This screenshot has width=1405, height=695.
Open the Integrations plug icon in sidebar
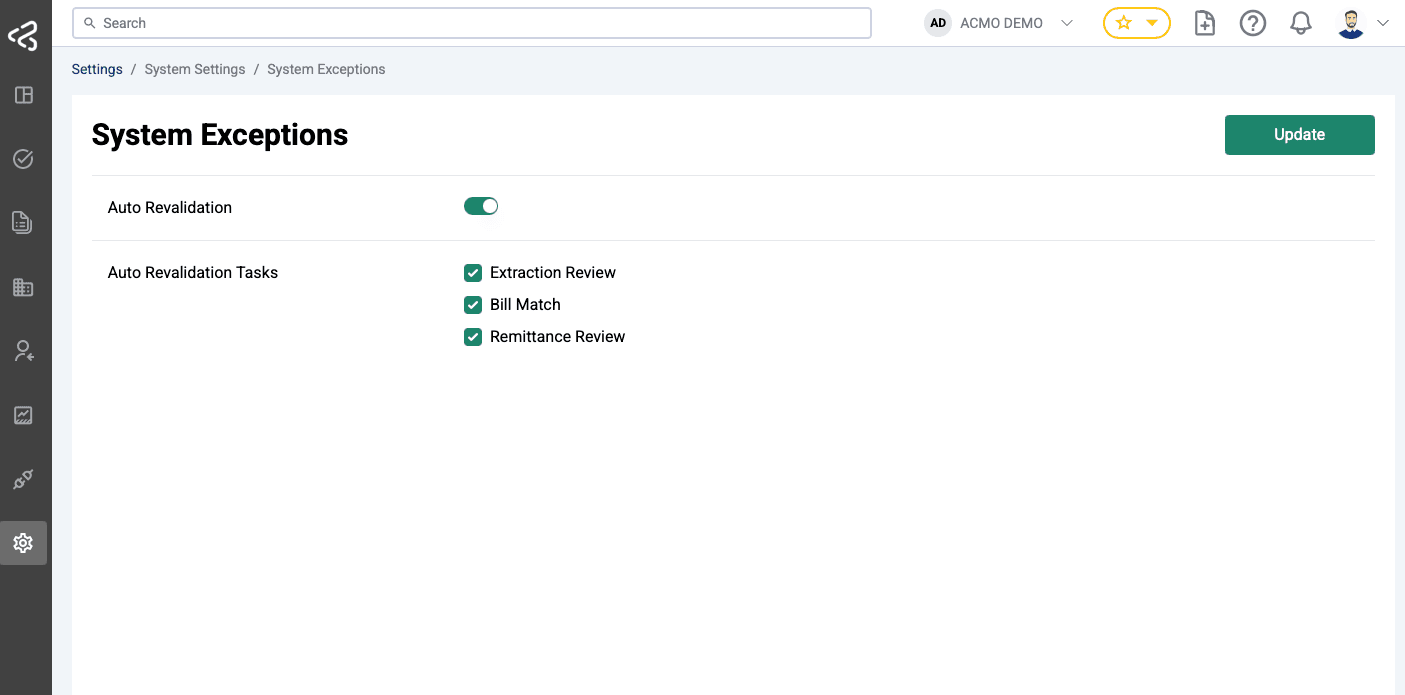(24, 479)
